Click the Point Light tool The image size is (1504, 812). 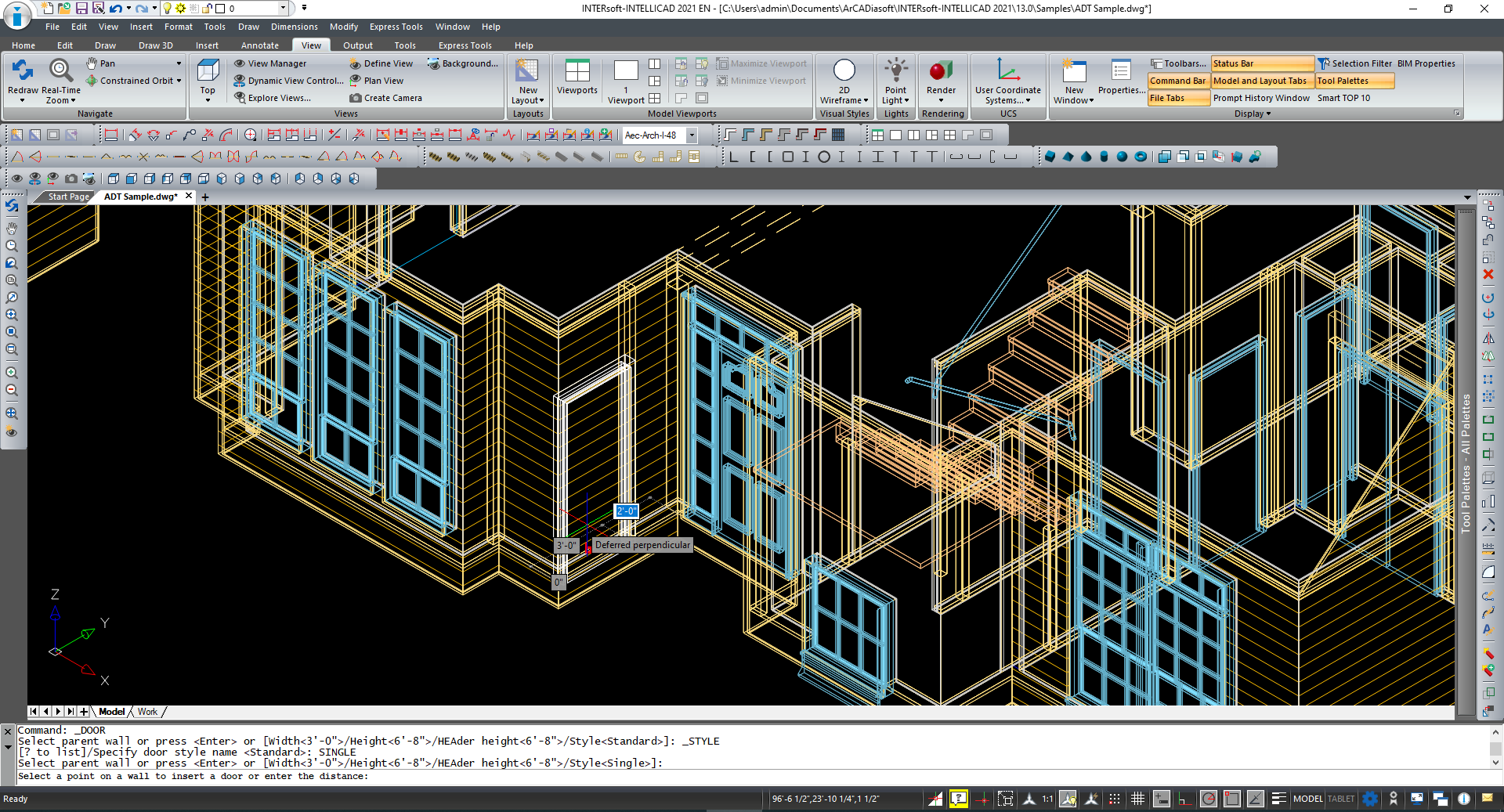point(895,78)
